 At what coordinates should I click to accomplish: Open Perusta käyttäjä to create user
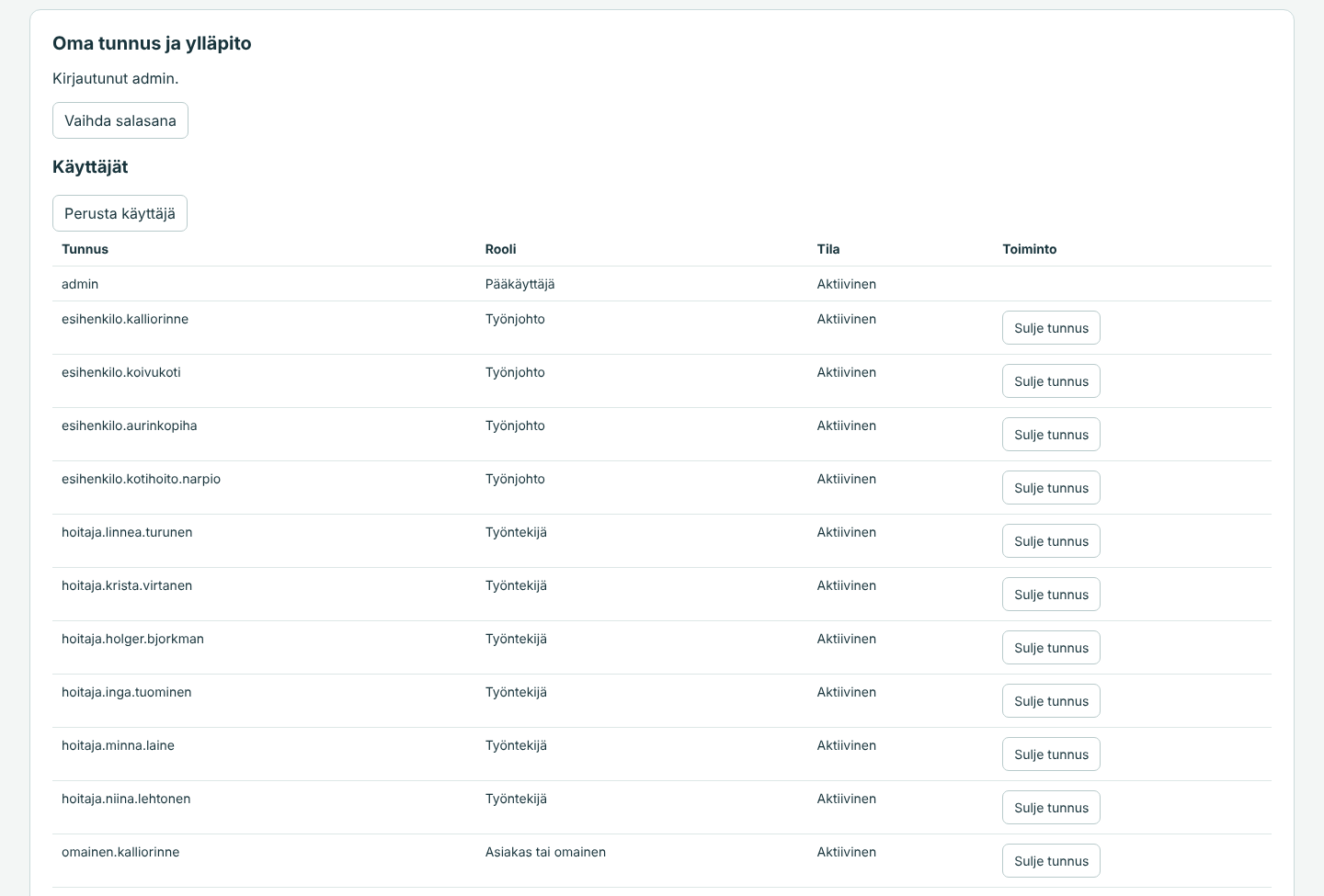point(120,213)
